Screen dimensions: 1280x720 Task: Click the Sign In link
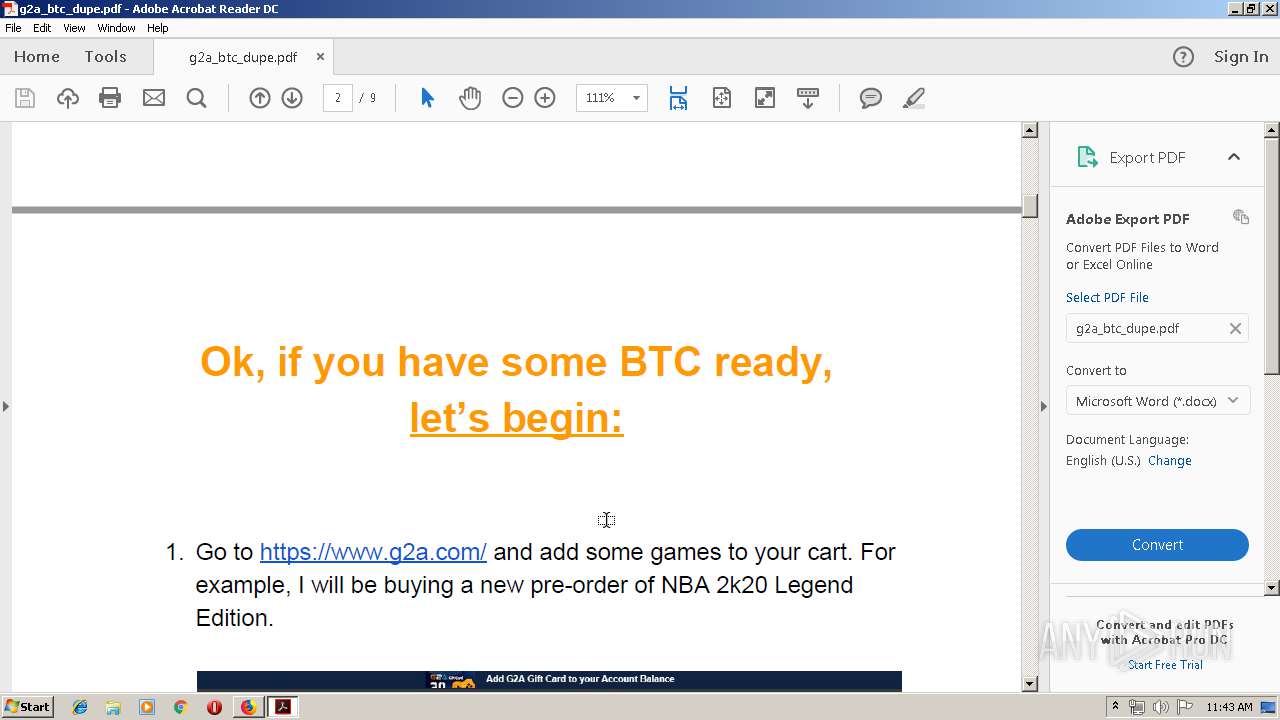pos(1241,57)
